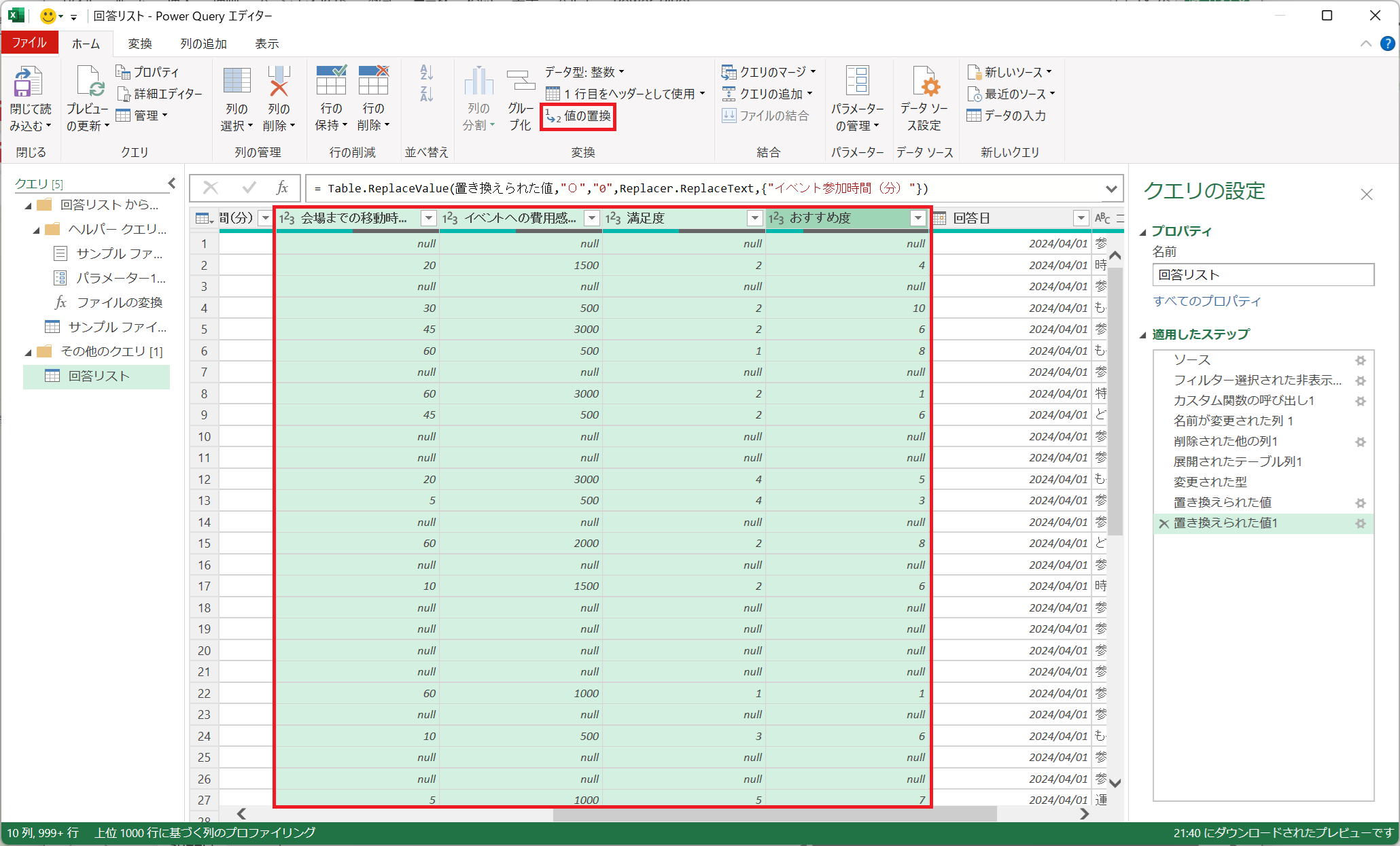Open filter dropdown for おすすめ度 column
The image size is (1400, 846).
coord(918,218)
